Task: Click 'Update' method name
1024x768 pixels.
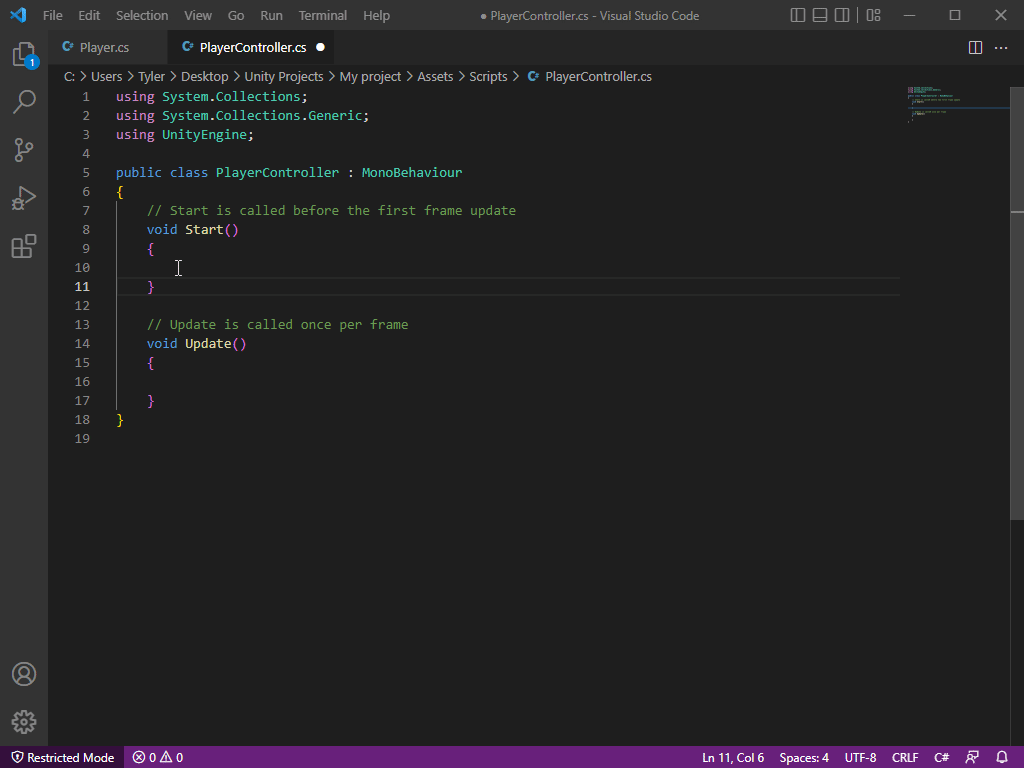Action: click(x=208, y=344)
